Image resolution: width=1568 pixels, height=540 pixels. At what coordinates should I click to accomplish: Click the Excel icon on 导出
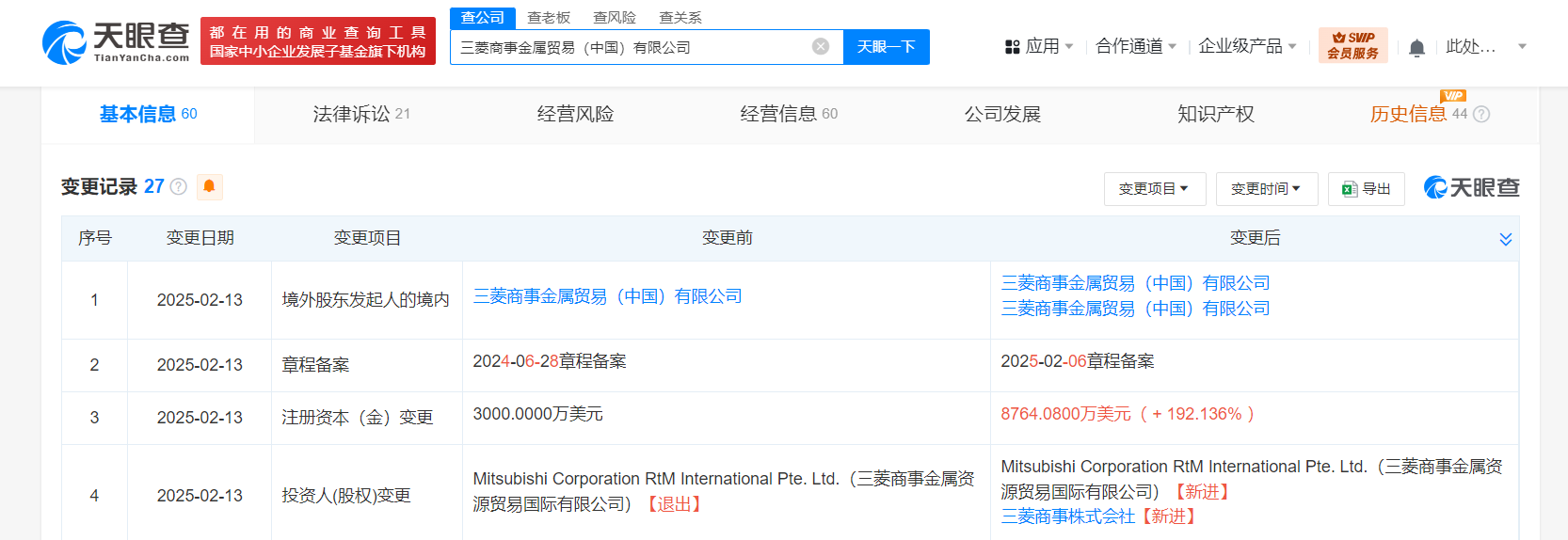[1349, 189]
